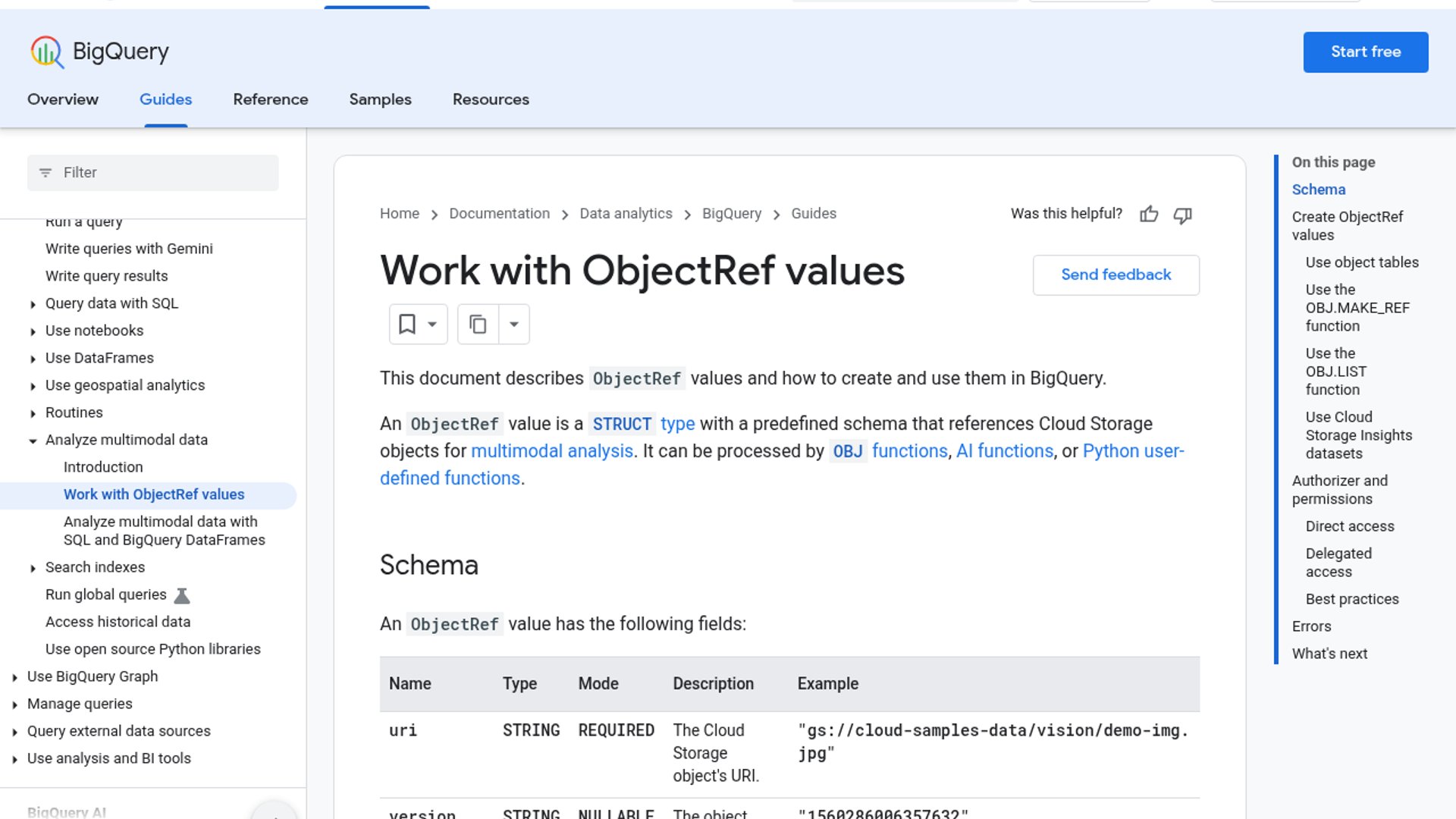Click the thumbs up helpful icon
1456x819 pixels.
1149,215
